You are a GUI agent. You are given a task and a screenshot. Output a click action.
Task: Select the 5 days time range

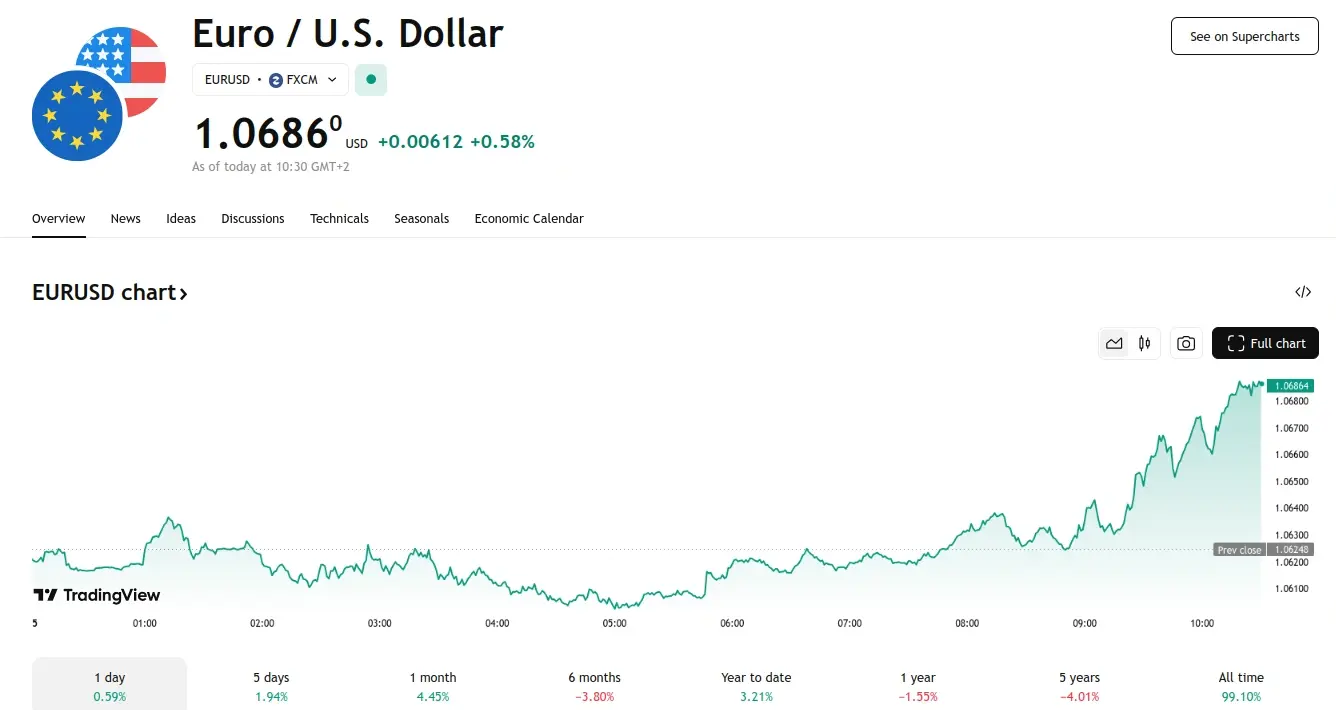(271, 686)
